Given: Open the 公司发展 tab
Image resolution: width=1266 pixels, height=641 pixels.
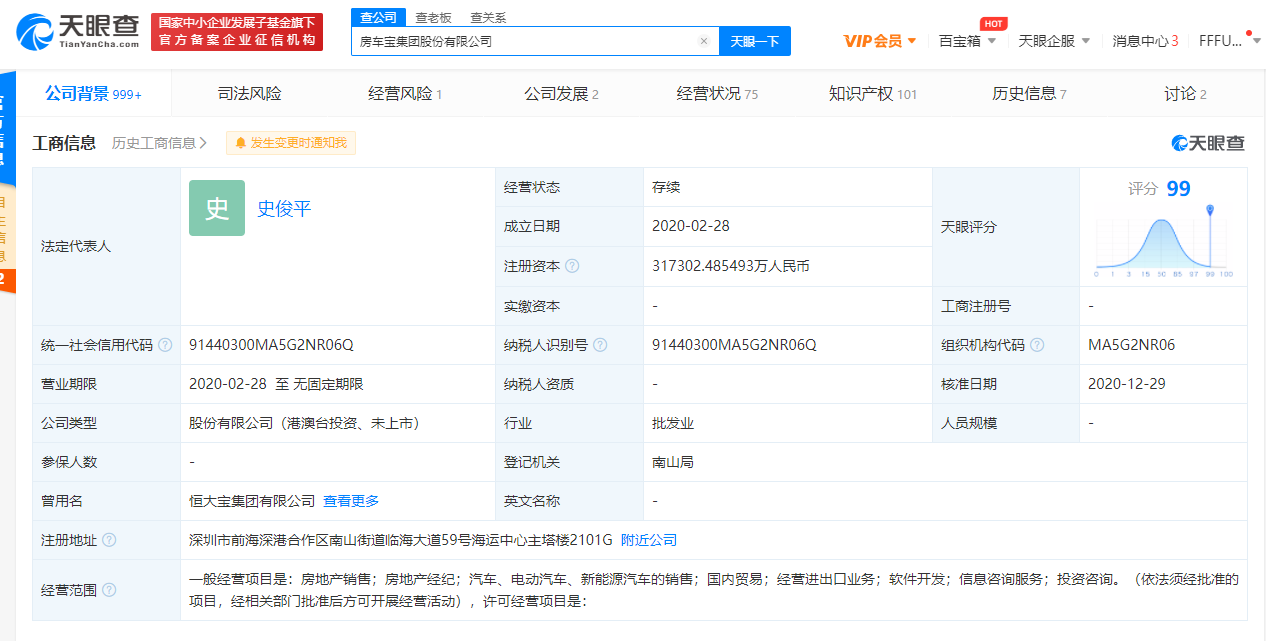Looking at the screenshot, I should 561,94.
